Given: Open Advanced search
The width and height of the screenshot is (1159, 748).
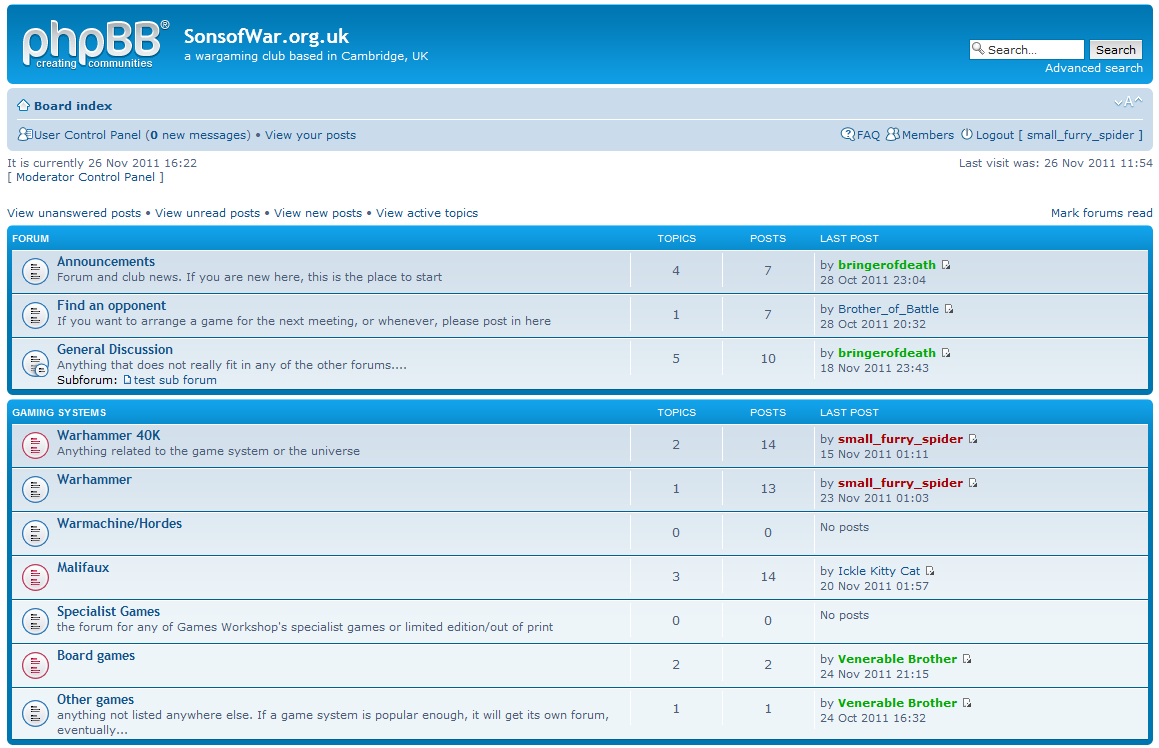Looking at the screenshot, I should [x=1093, y=68].
